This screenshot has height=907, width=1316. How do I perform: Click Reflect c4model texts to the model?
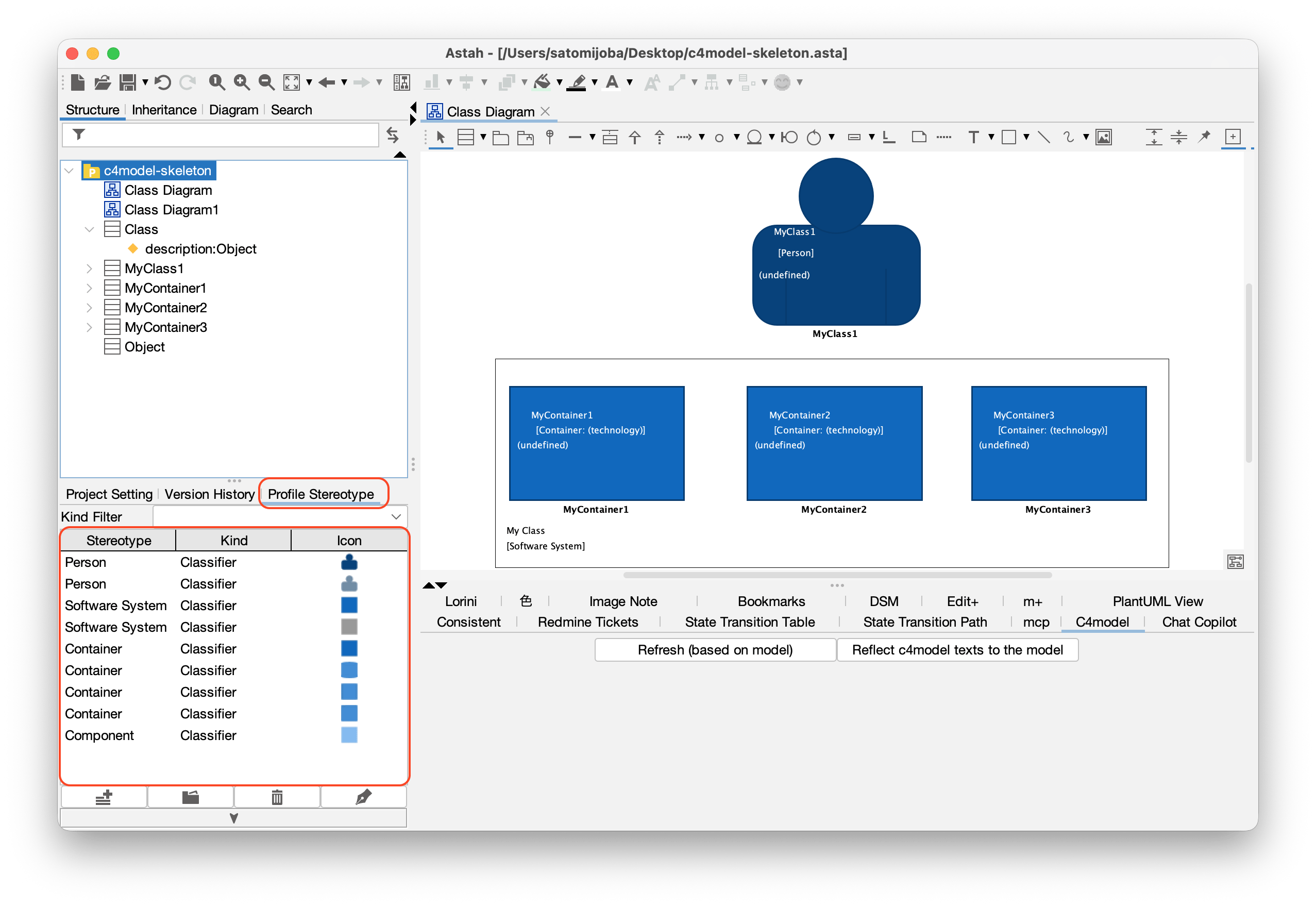(x=957, y=649)
